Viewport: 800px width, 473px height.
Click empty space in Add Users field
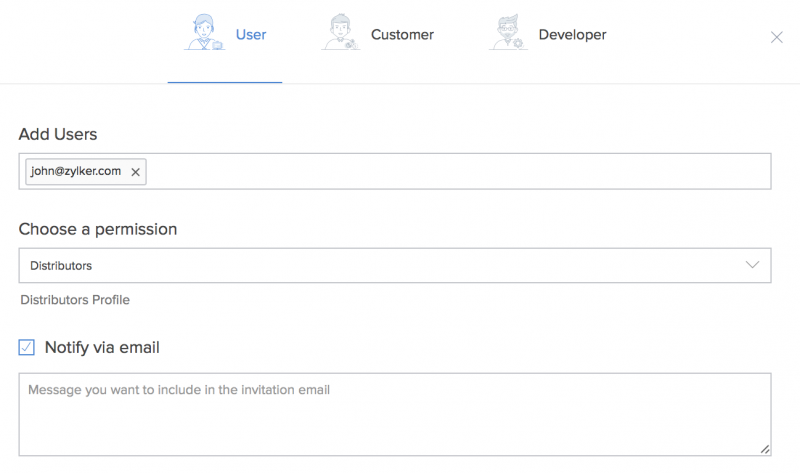tap(450, 172)
